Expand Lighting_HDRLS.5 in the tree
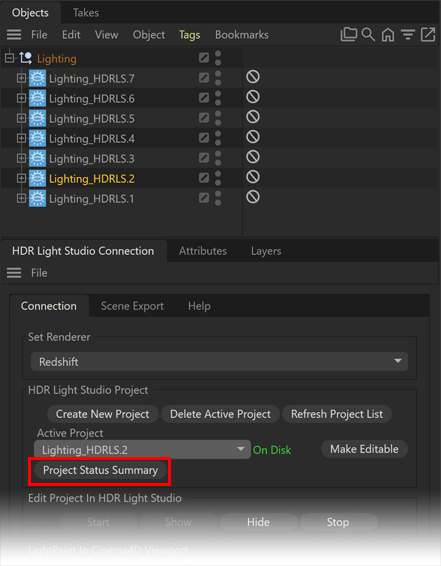 coord(21,118)
